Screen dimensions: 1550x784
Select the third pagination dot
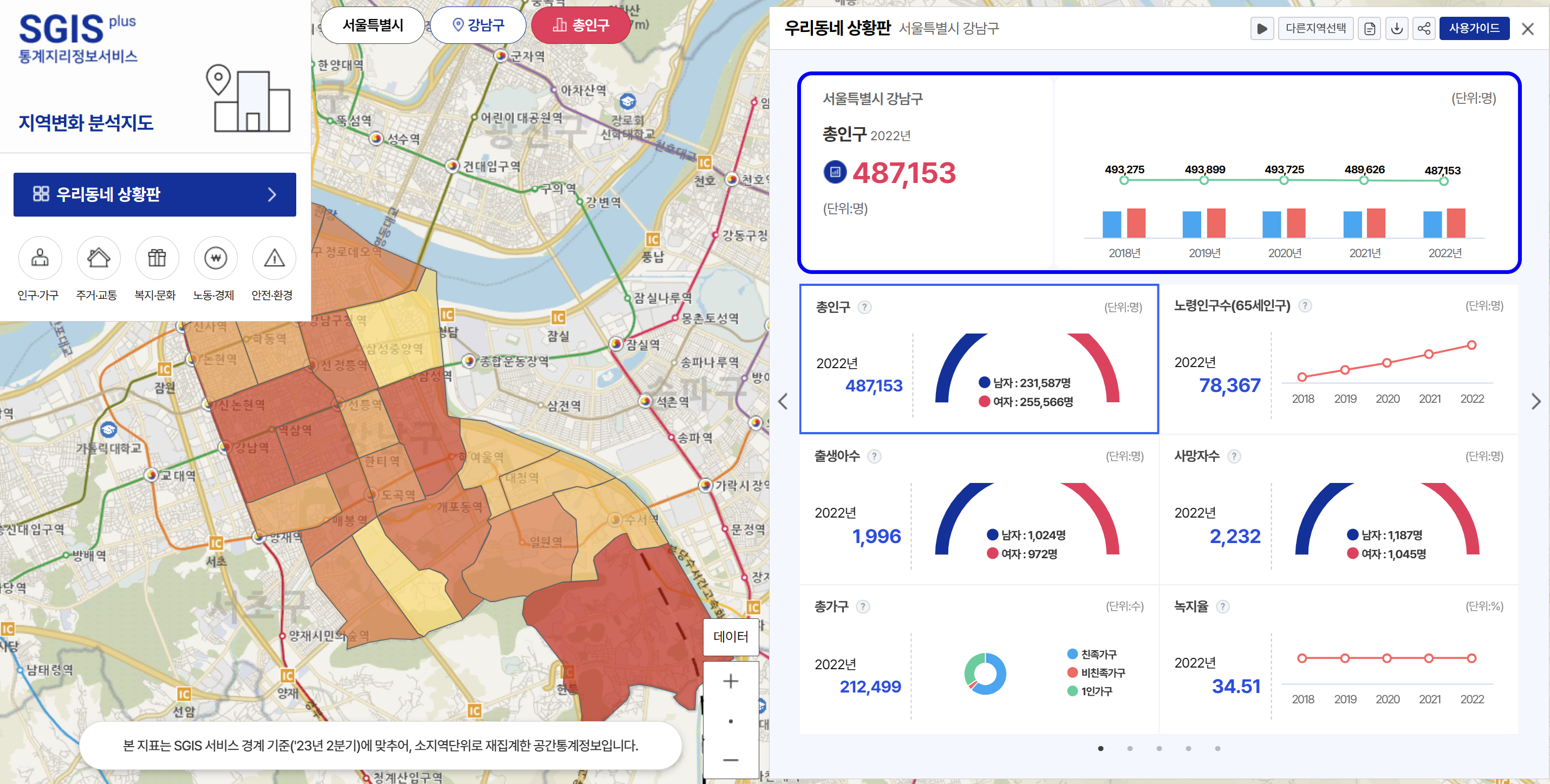point(1159,748)
